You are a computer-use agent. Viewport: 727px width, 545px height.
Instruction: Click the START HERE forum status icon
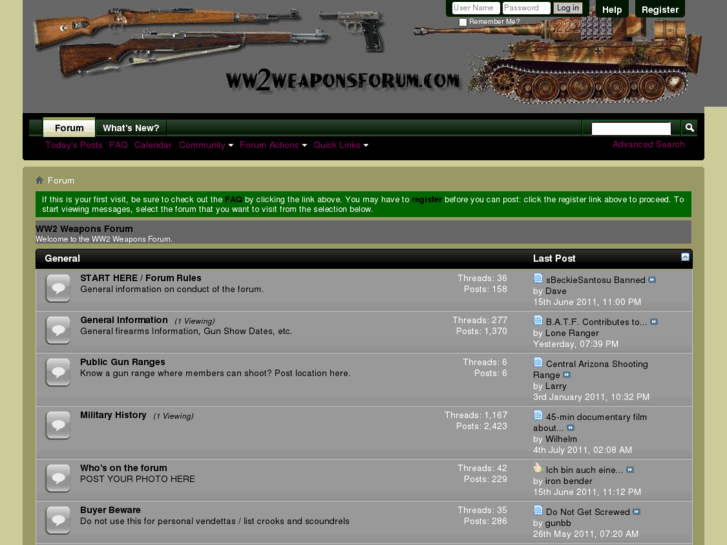58,288
